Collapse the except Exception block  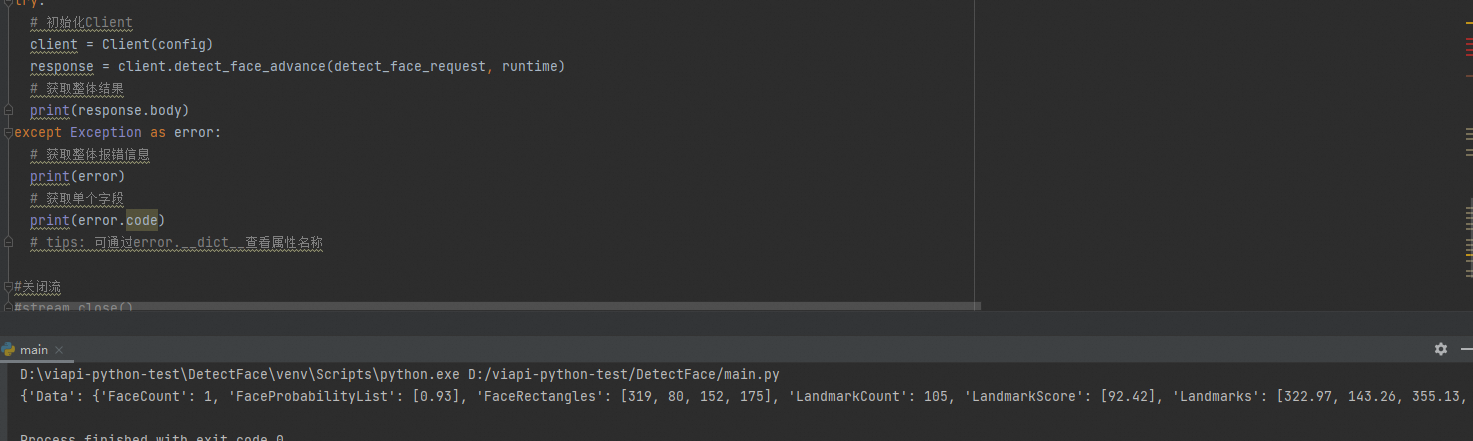8,132
